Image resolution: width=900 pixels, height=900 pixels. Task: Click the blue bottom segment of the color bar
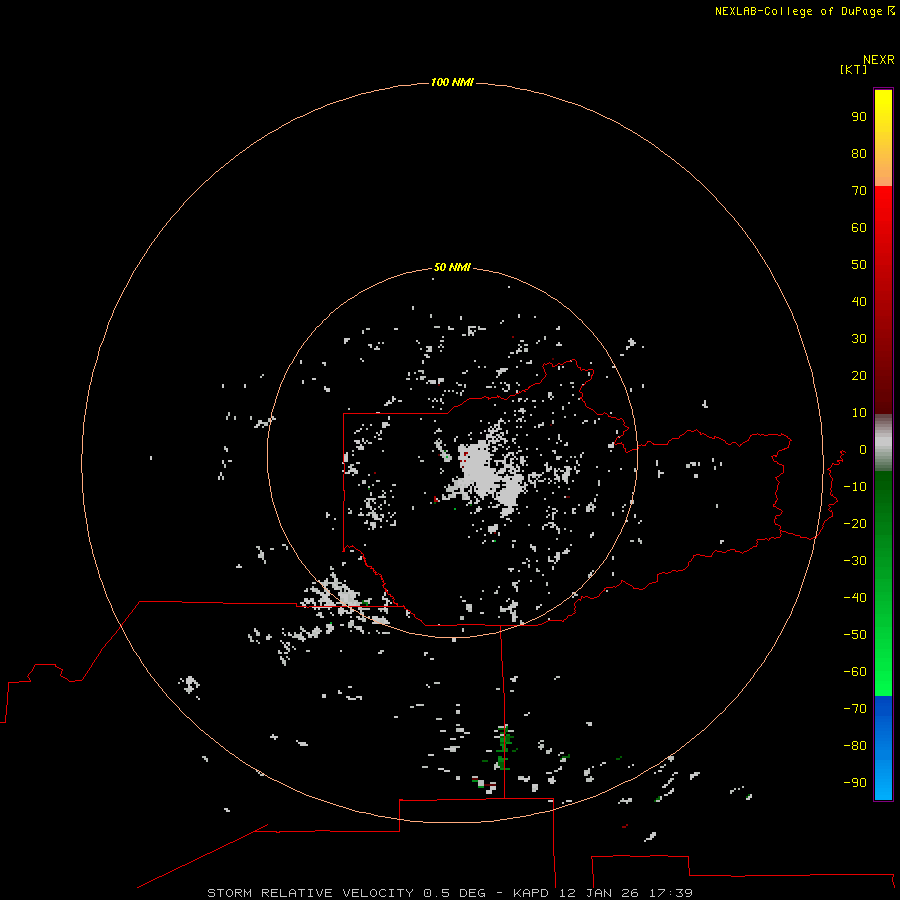(x=883, y=748)
